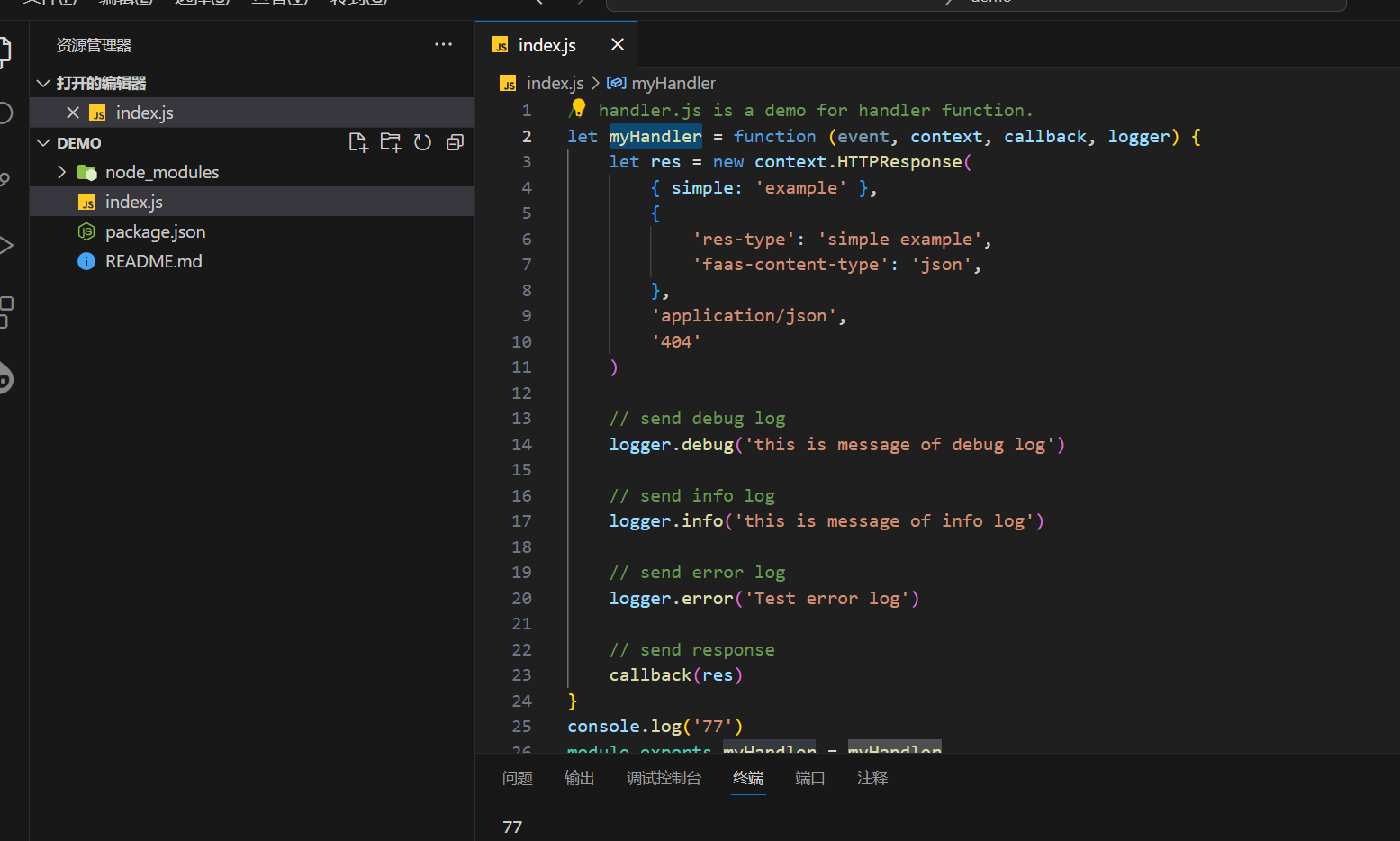Click the '404' string on line 10

tap(676, 341)
